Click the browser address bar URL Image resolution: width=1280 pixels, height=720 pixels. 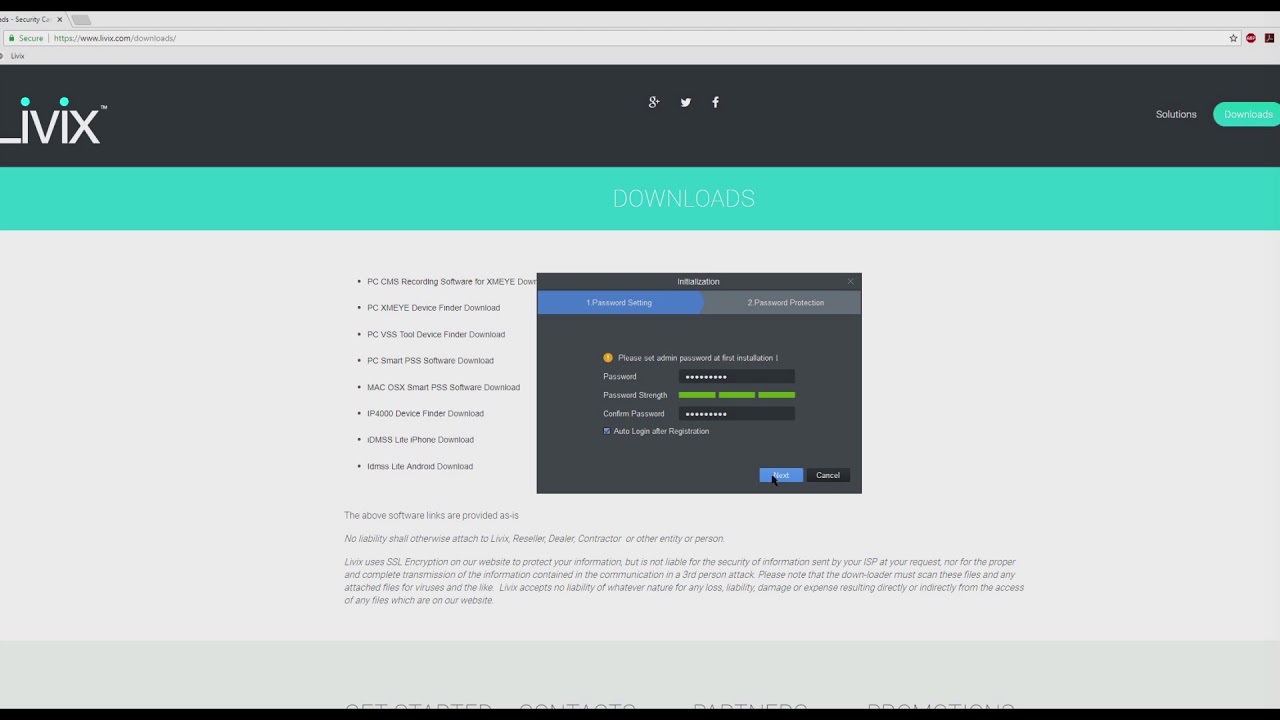(x=115, y=38)
